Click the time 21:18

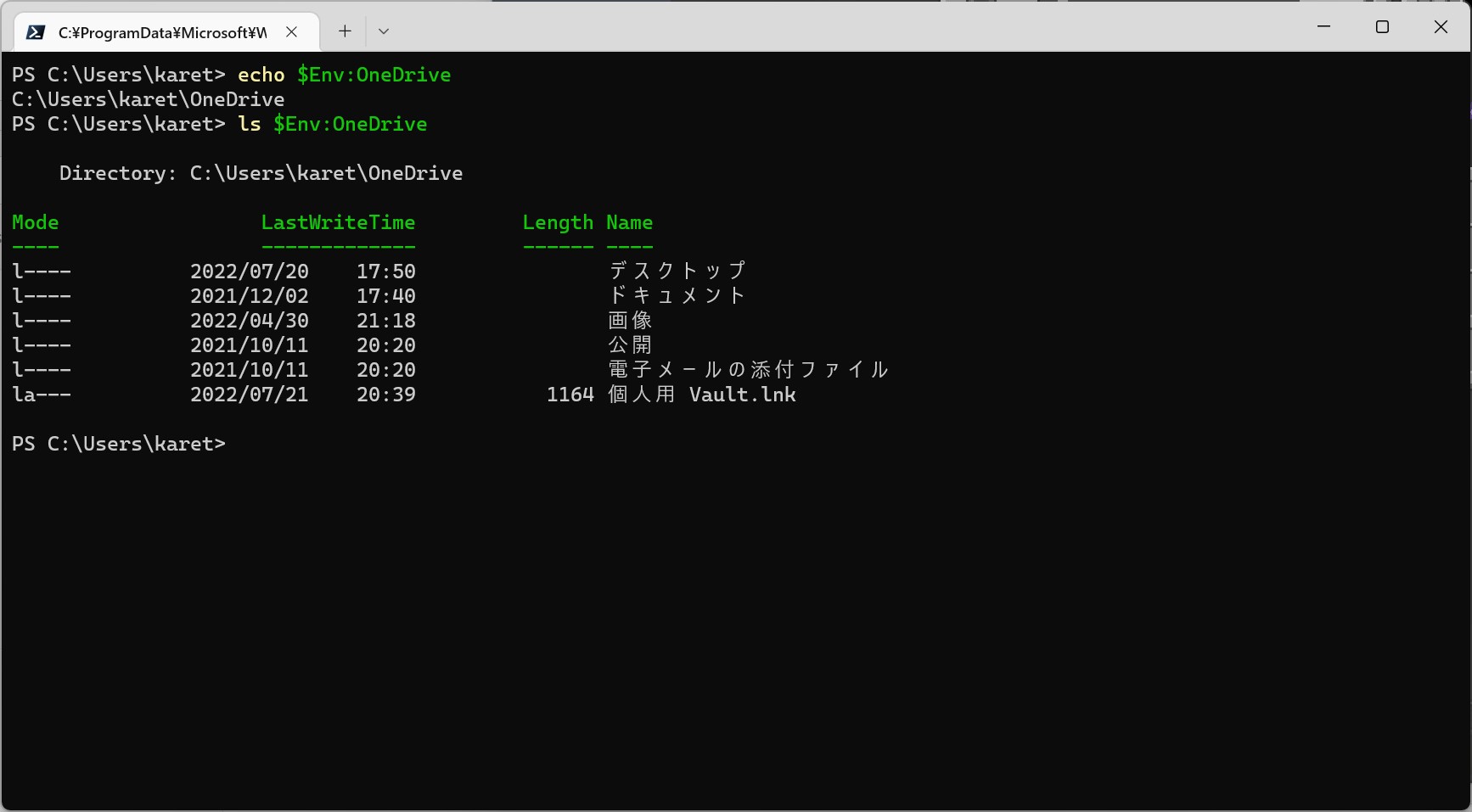[x=386, y=321]
